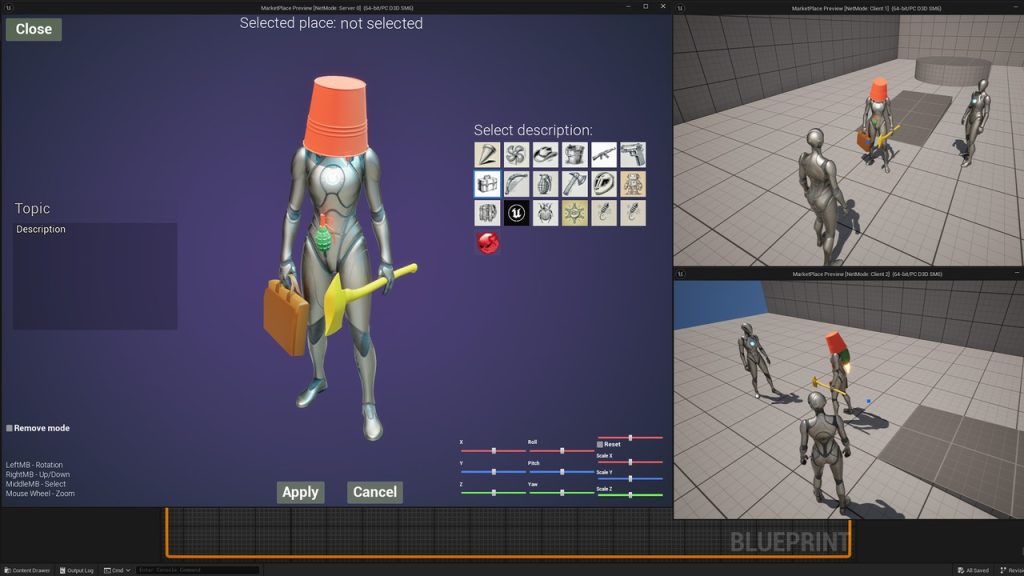Viewport: 1024px width, 576px height.
Task: Click the axe item icon
Action: coord(574,183)
